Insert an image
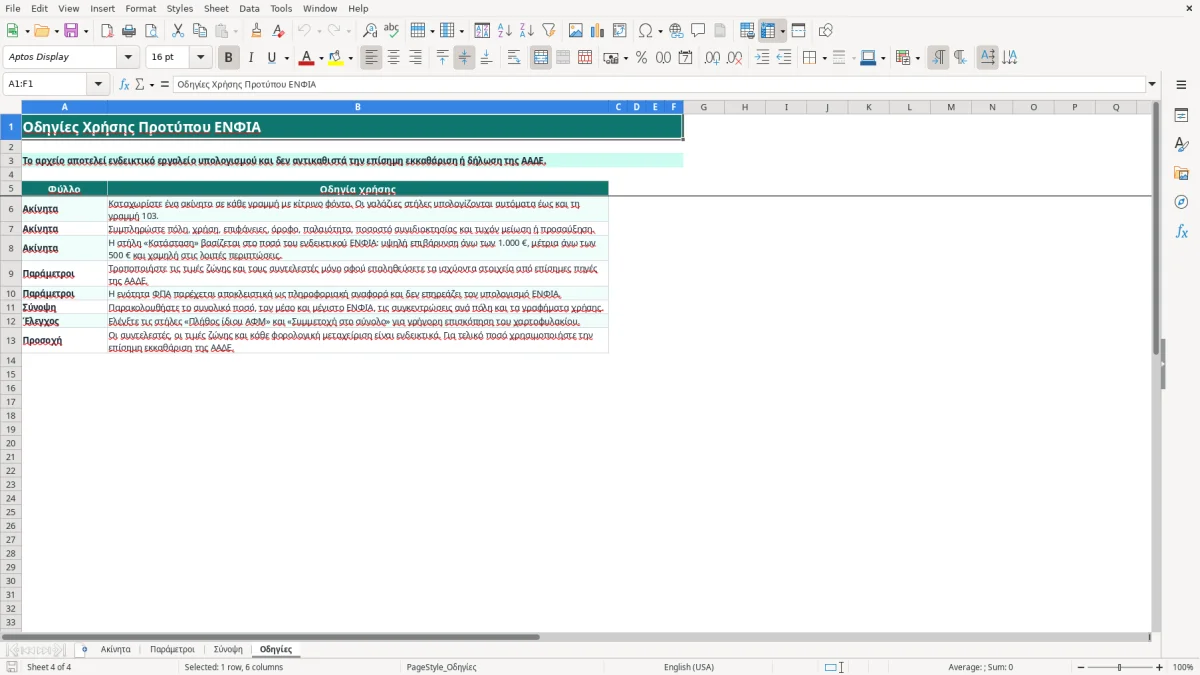 pyautogui.click(x=576, y=31)
